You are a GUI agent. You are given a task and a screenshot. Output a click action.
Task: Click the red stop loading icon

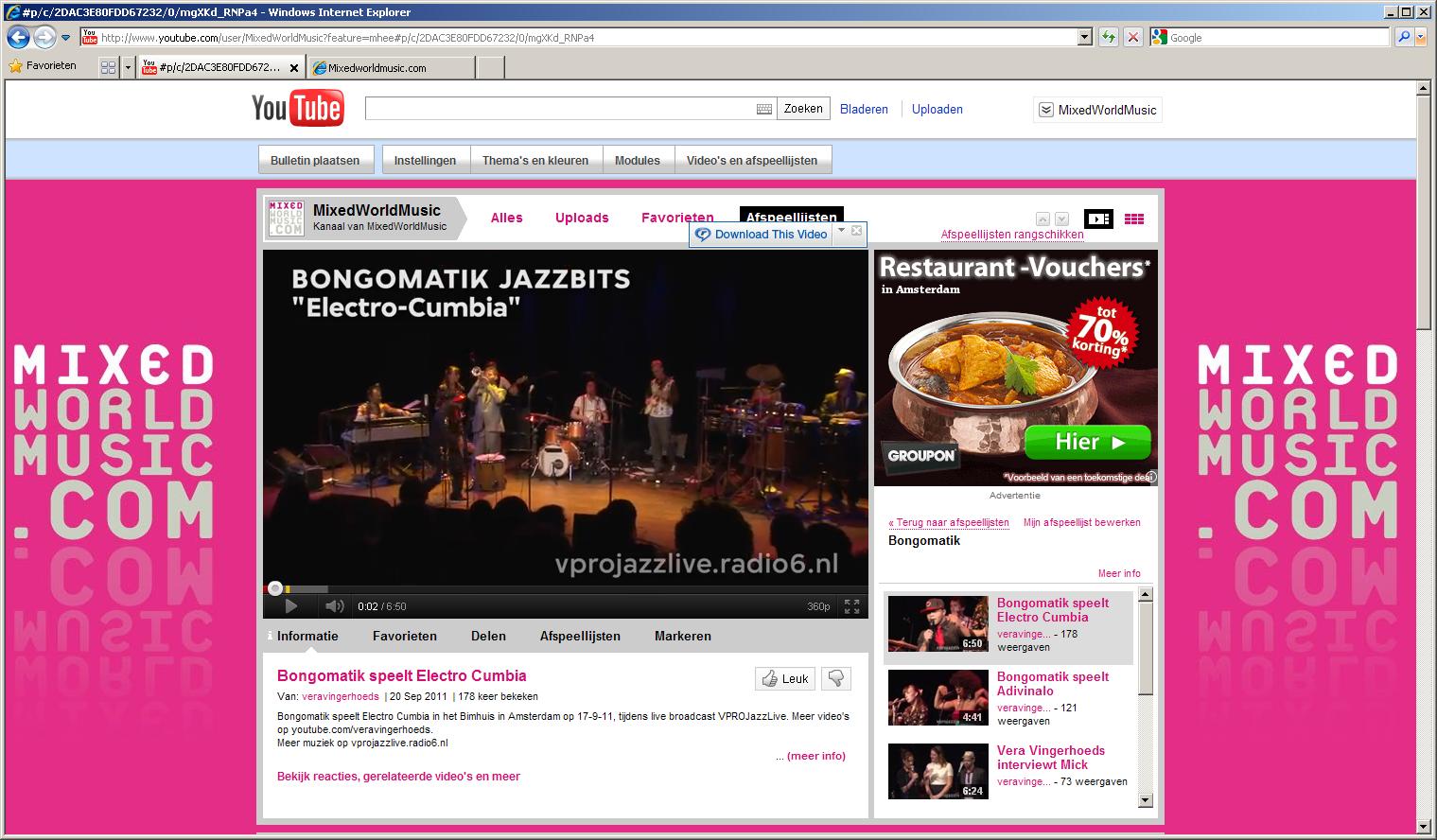point(1132,38)
